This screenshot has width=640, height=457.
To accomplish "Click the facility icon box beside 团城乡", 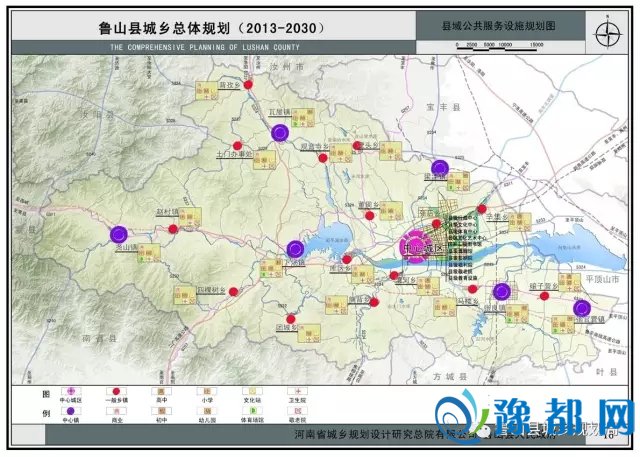I will tap(311, 334).
